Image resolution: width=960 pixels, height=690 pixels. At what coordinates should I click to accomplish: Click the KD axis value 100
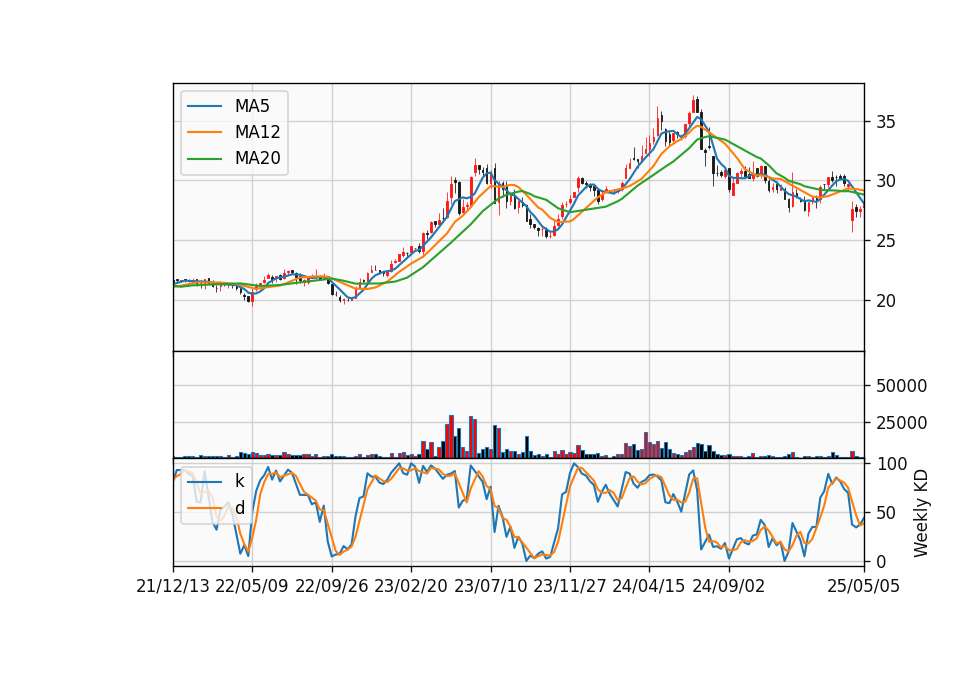[x=891, y=464]
